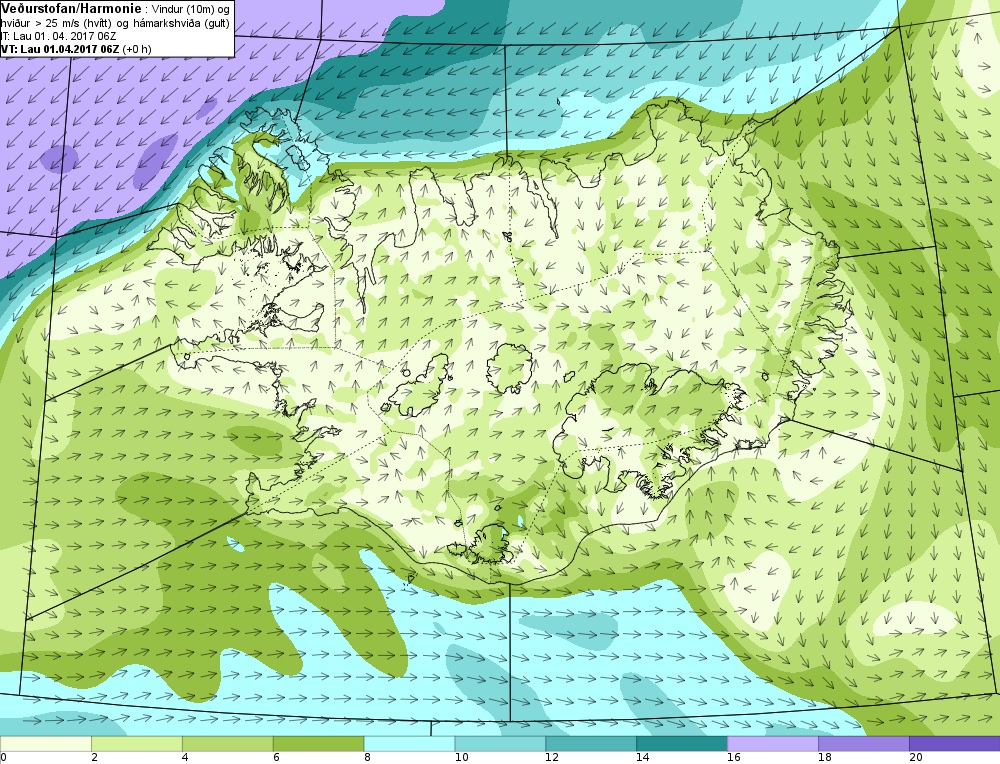
Task: Click the 6–8 m/s legend color swatch
Action: click(318, 744)
